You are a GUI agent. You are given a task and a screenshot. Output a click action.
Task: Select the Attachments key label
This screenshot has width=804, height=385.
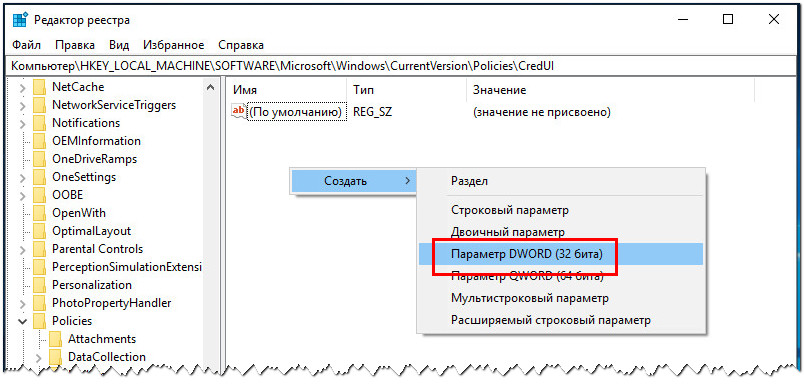(102, 339)
